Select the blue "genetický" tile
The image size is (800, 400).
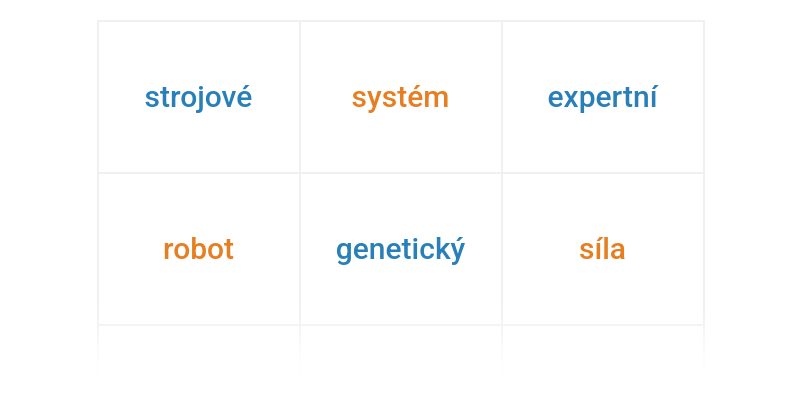tap(400, 249)
